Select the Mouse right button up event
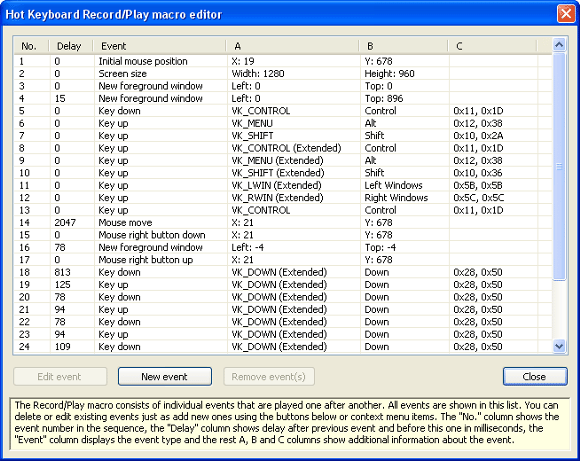Viewport: 580px width, 461px height. [283, 260]
